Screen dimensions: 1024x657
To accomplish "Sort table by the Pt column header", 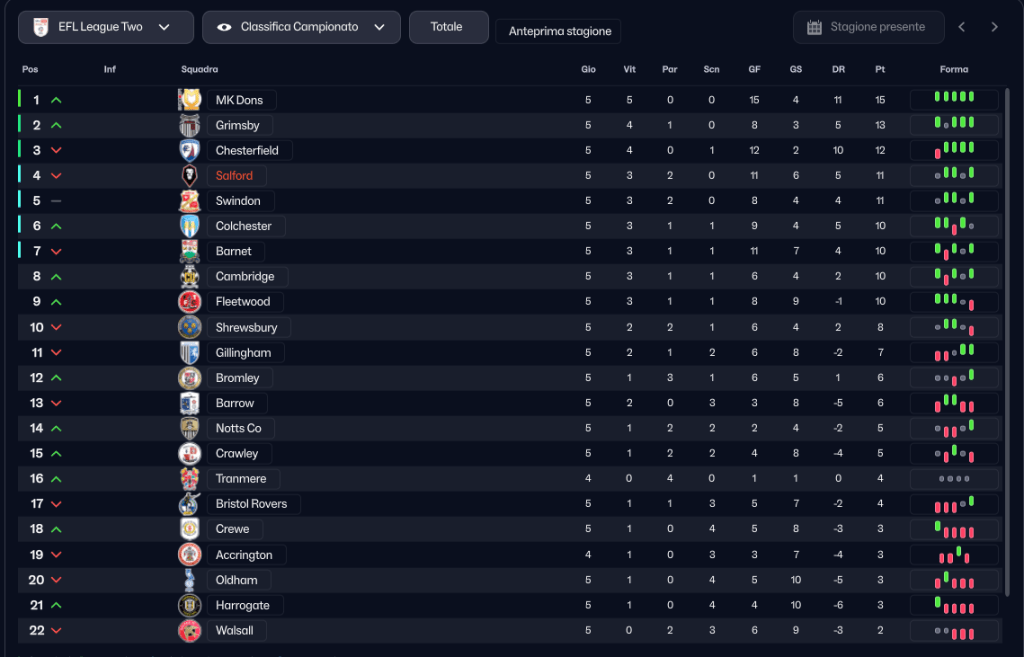I will (x=880, y=70).
